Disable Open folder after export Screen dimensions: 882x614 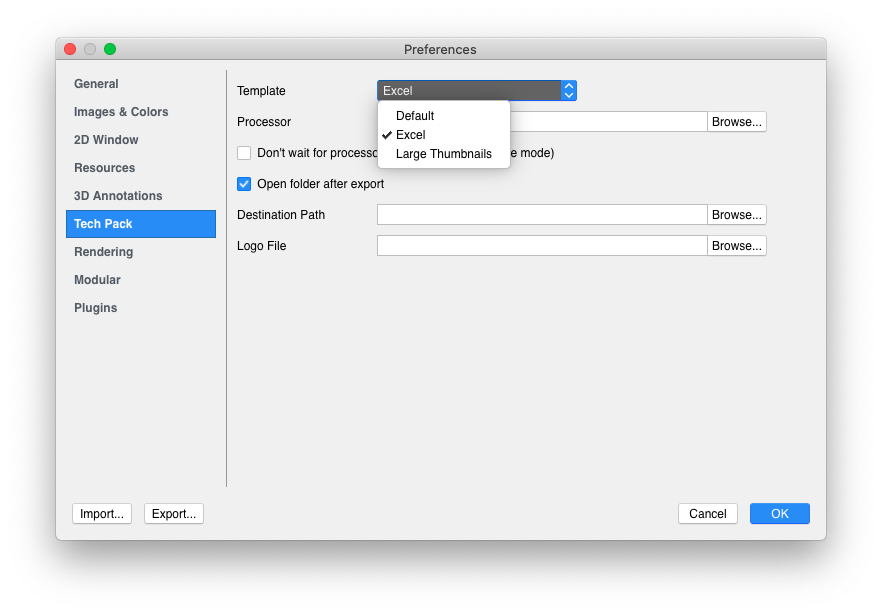tap(243, 184)
